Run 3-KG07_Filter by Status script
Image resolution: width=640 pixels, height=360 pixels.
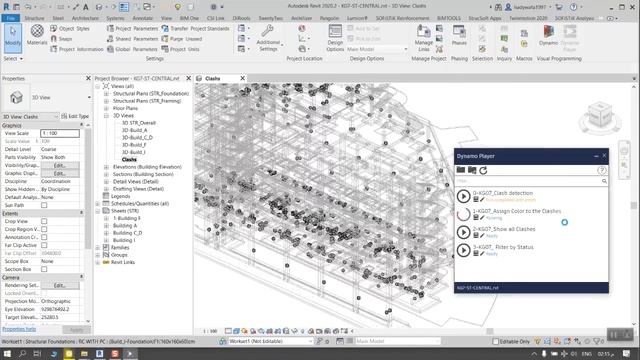tap(463, 250)
